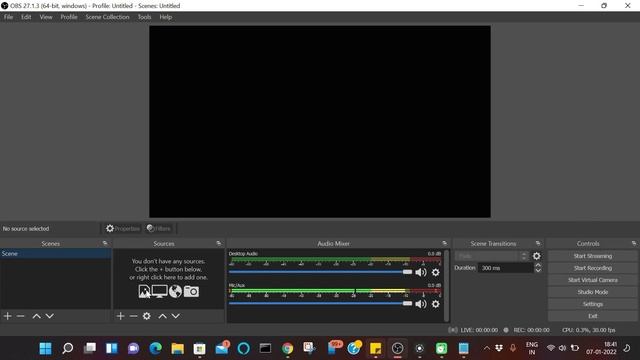
Task: Mute Mic/Aux speaker icon
Action: [421, 304]
